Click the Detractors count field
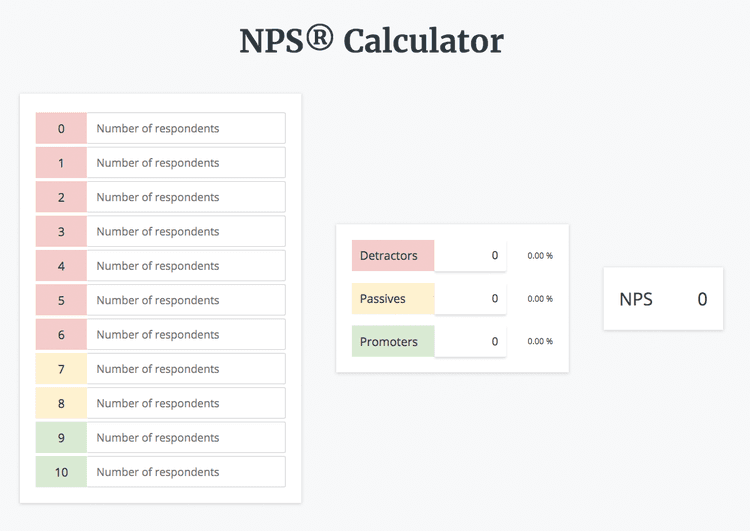The image size is (750, 531). [470, 256]
